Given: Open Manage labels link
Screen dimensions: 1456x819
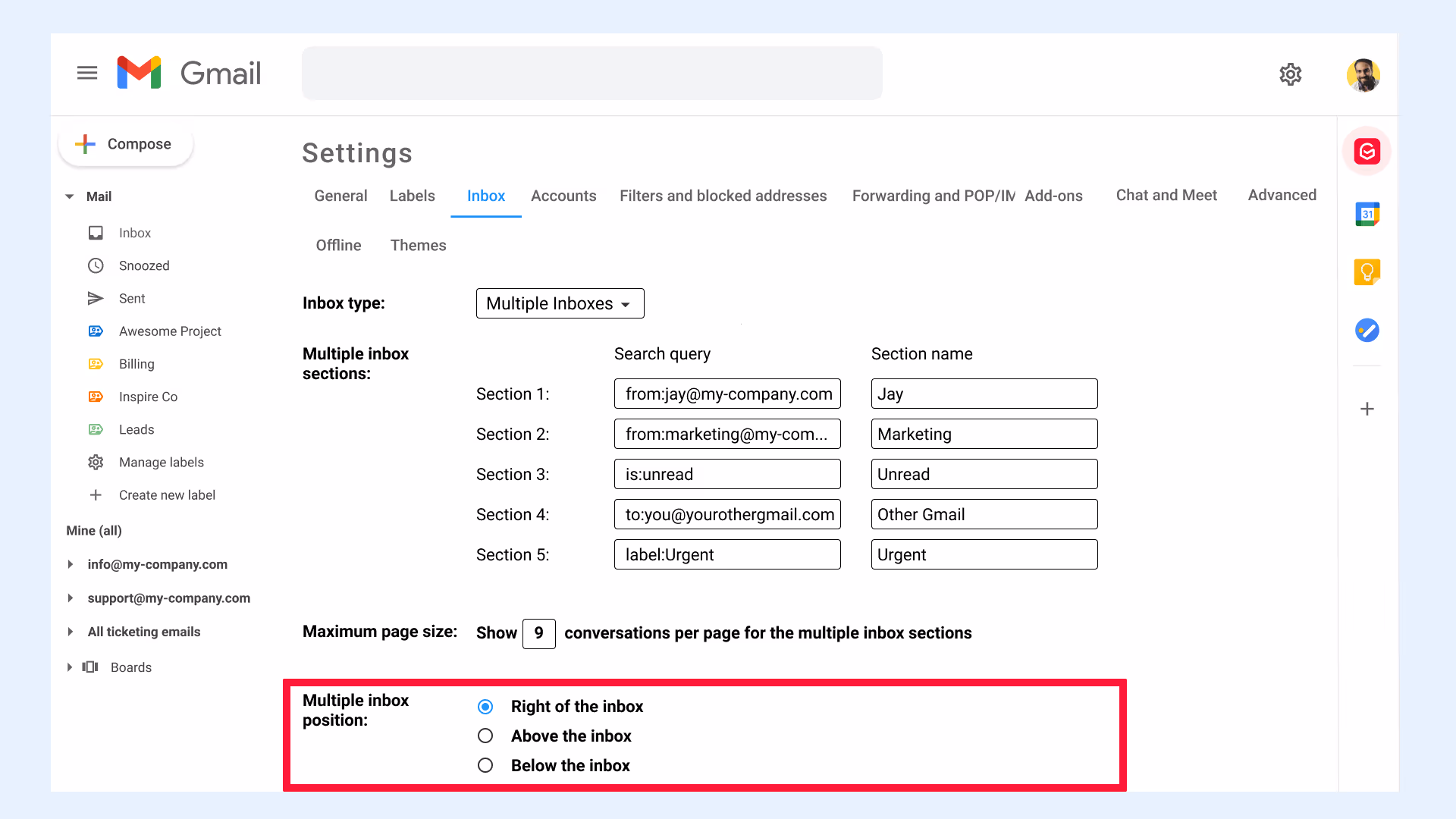Looking at the screenshot, I should (161, 462).
